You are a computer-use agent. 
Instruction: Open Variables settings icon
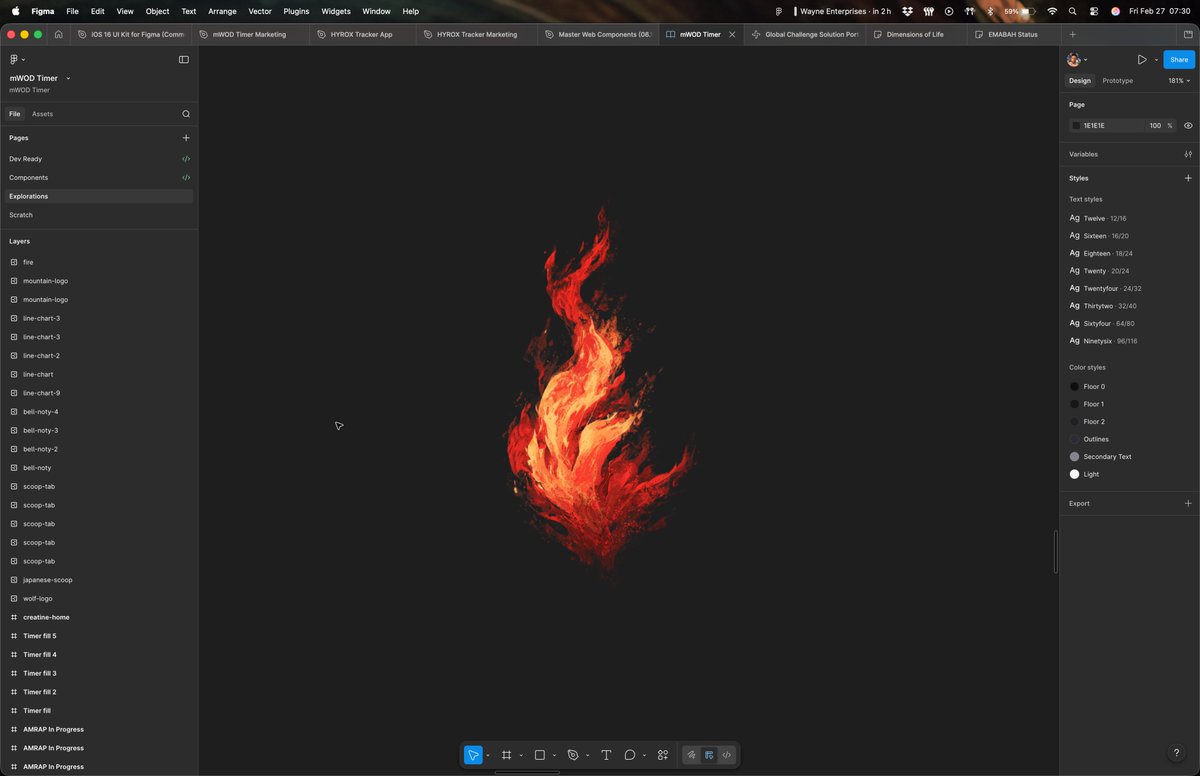(x=1188, y=154)
